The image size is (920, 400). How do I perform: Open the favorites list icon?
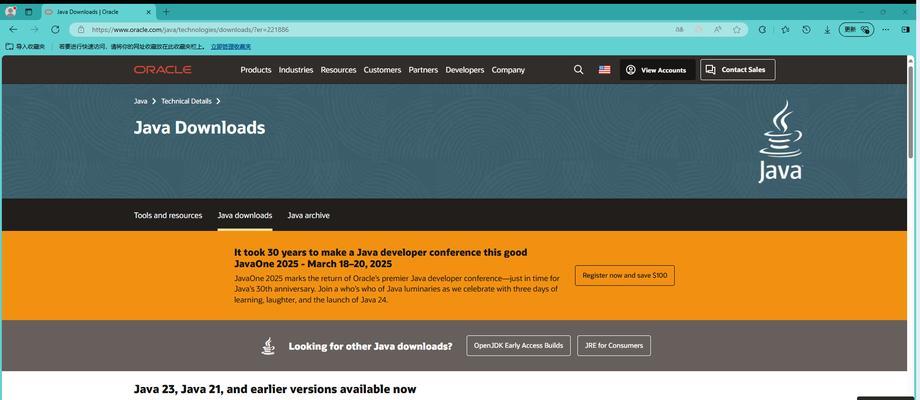click(785, 29)
